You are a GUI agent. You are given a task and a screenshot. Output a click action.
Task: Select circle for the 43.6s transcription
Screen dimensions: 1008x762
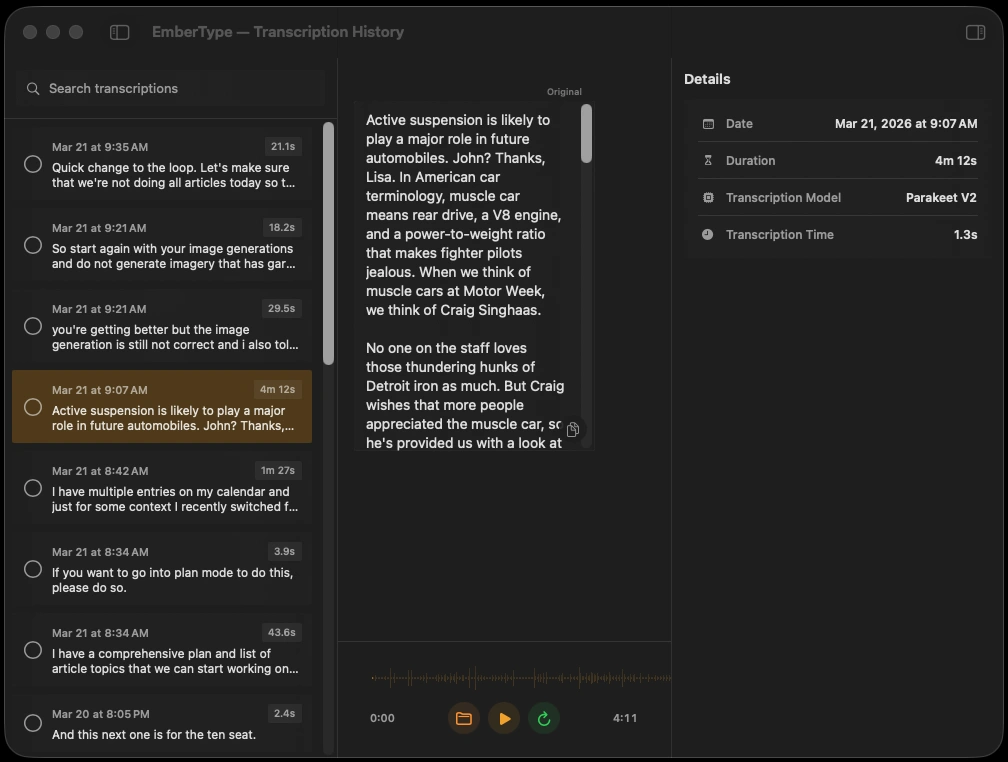[33, 651]
